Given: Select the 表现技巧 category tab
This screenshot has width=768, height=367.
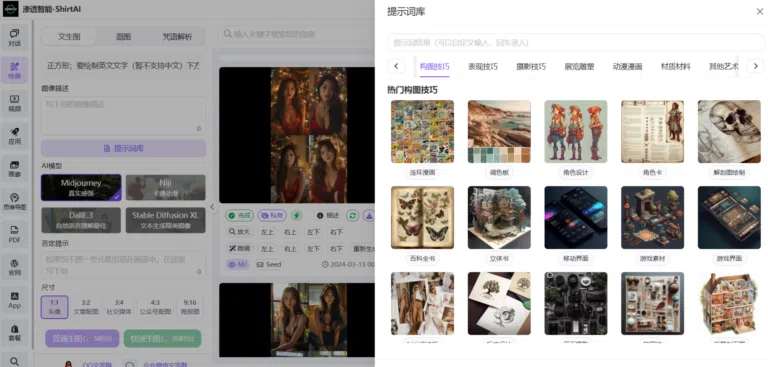Looking at the screenshot, I should coord(482,67).
